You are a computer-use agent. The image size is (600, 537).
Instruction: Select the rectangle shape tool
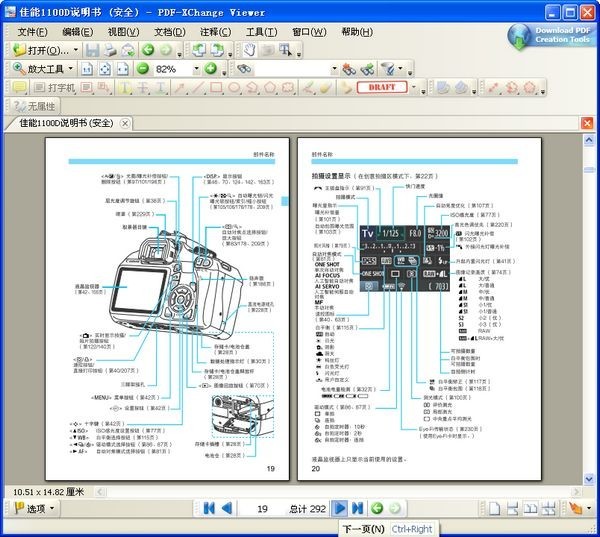[216, 88]
